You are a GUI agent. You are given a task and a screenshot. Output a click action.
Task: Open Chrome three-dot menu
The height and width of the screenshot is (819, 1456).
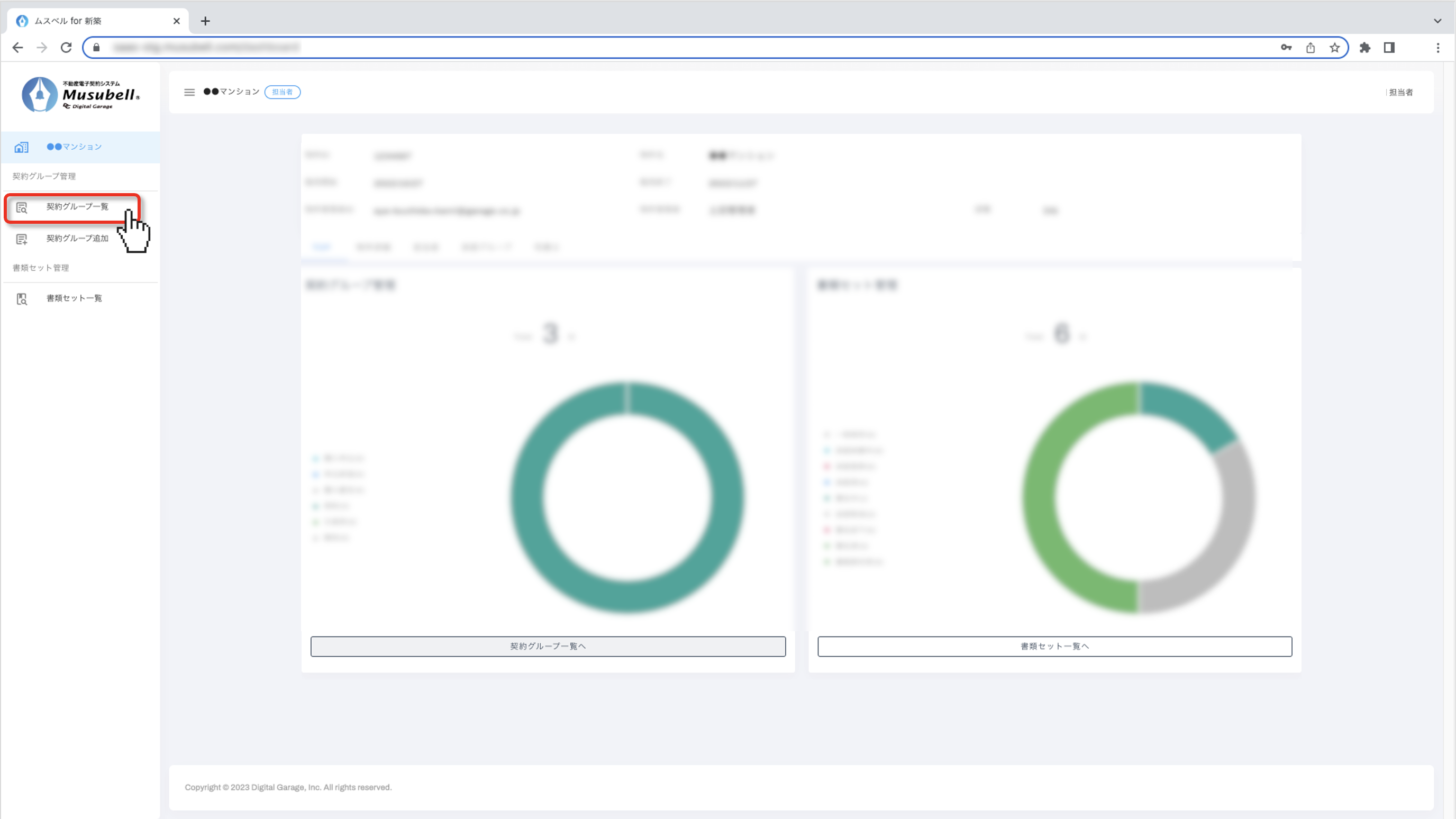(1438, 48)
